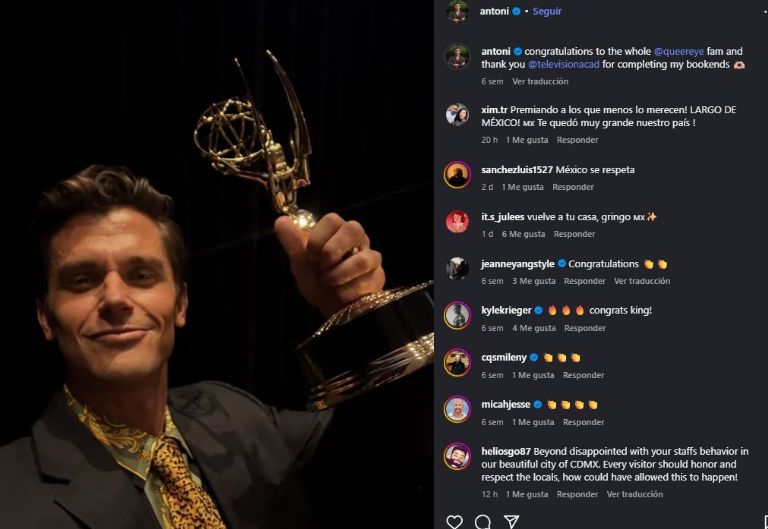Open the comment bubble icon
Screen dimensions: 768x529
pyautogui.click(x=483, y=521)
